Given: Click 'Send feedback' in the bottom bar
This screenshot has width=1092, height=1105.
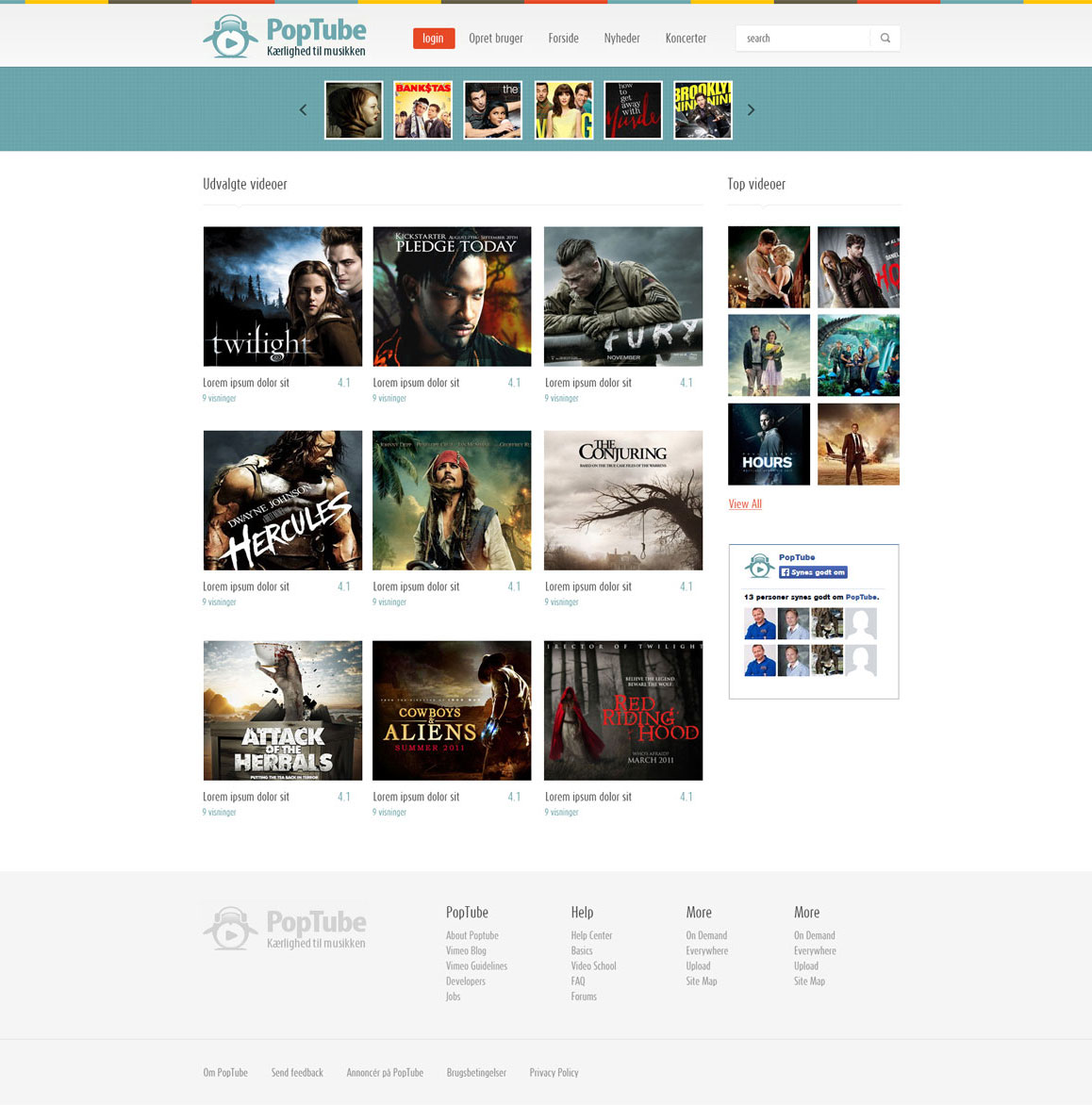Looking at the screenshot, I should click(297, 1073).
